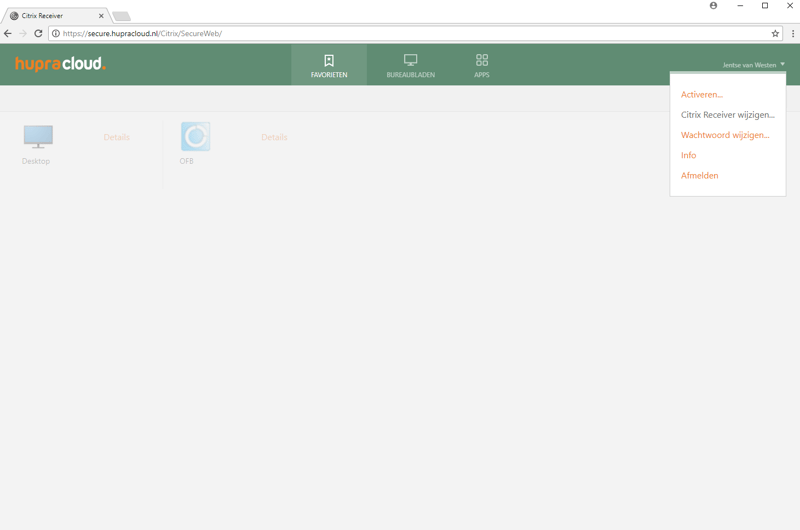Open the Apps tab

tap(482, 65)
